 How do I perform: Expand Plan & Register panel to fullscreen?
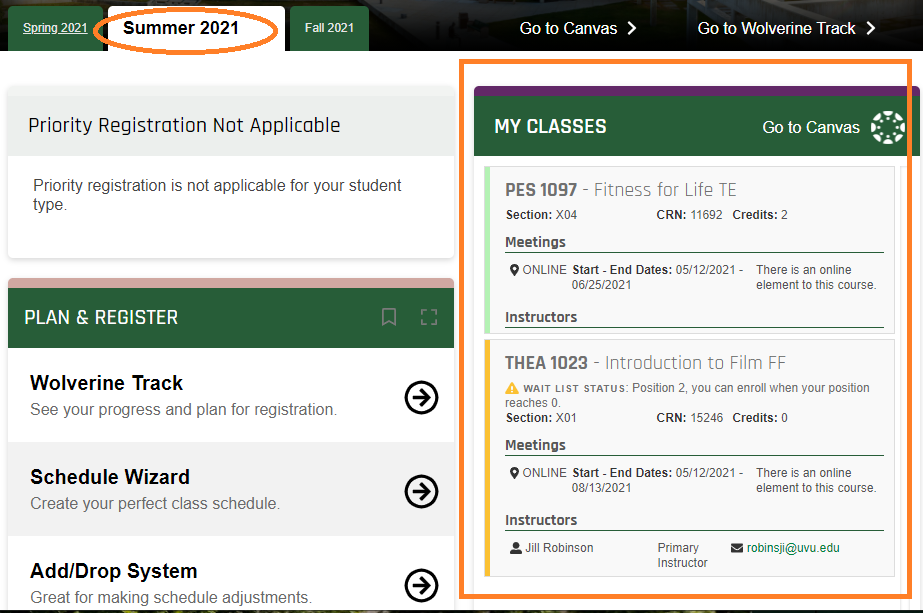(429, 317)
